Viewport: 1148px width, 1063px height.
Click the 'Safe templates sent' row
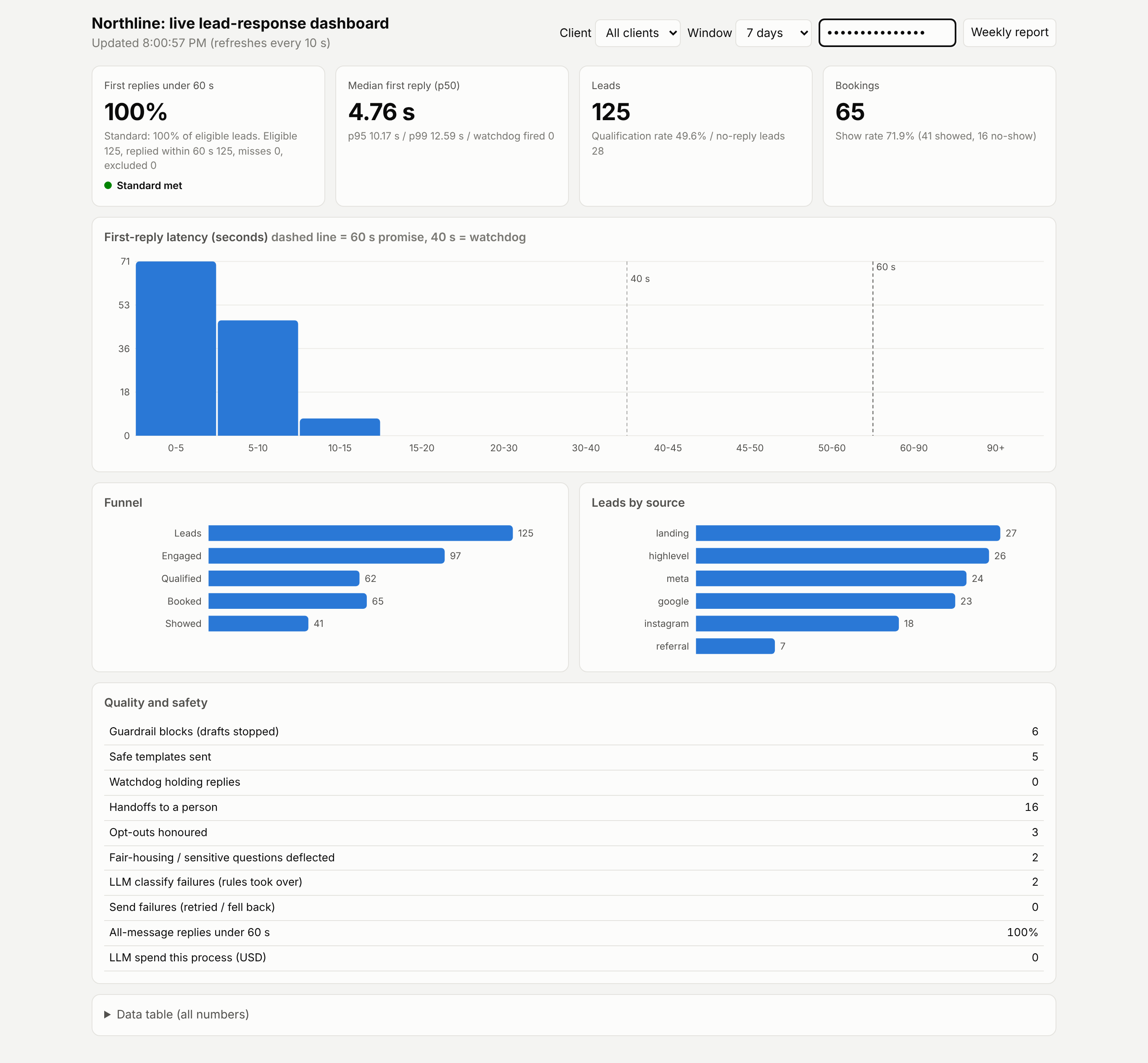(574, 757)
